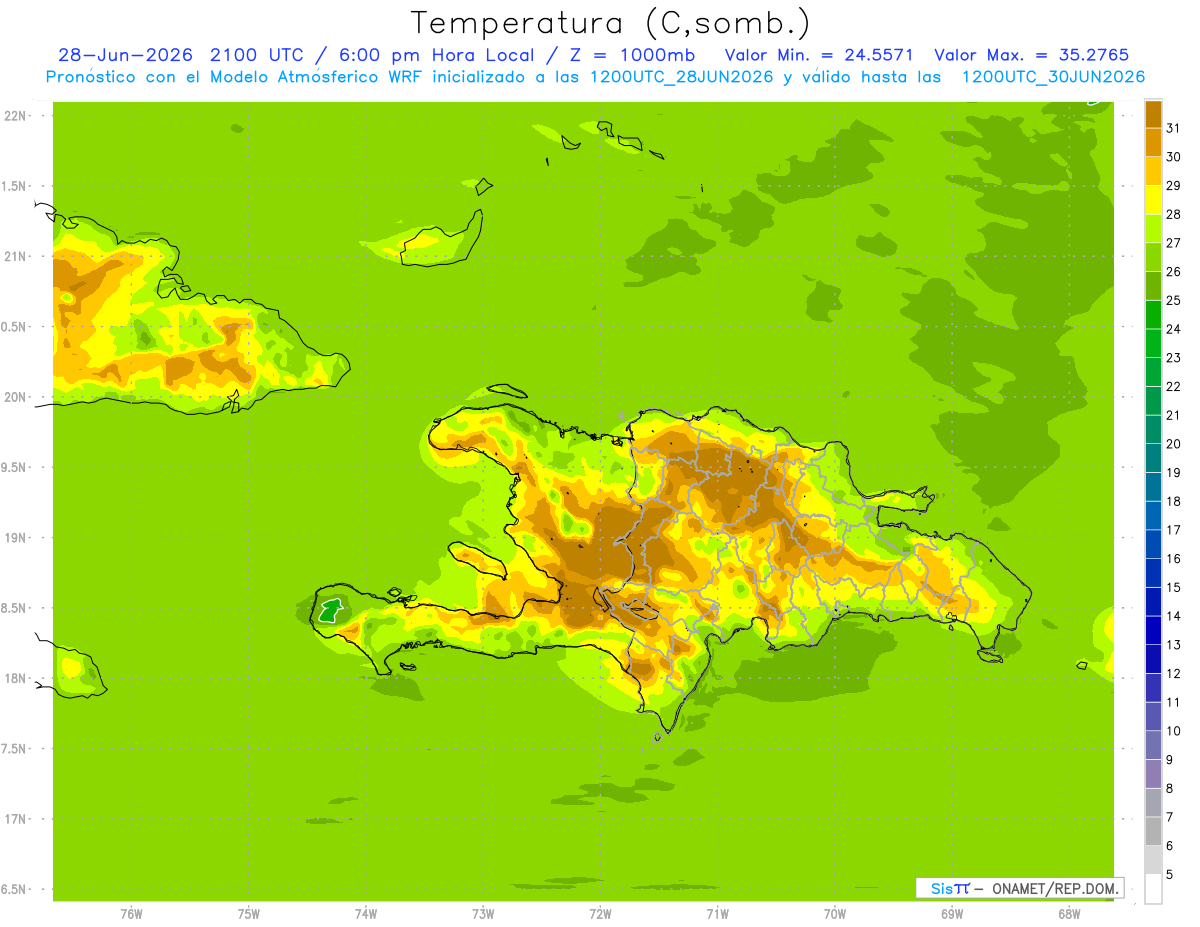The image size is (1200, 927).
Task: Pick the blue legend swatch between 14 and 15
Action: click(1153, 601)
